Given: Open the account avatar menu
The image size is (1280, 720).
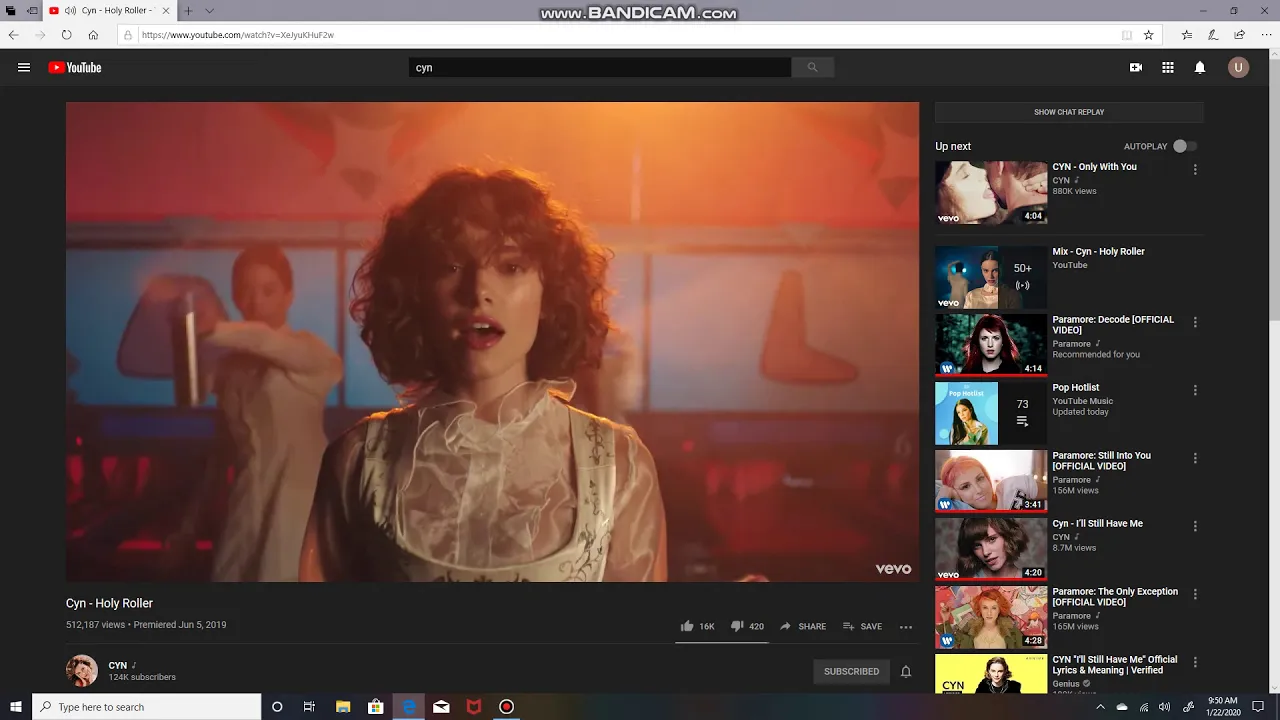Looking at the screenshot, I should (1239, 68).
